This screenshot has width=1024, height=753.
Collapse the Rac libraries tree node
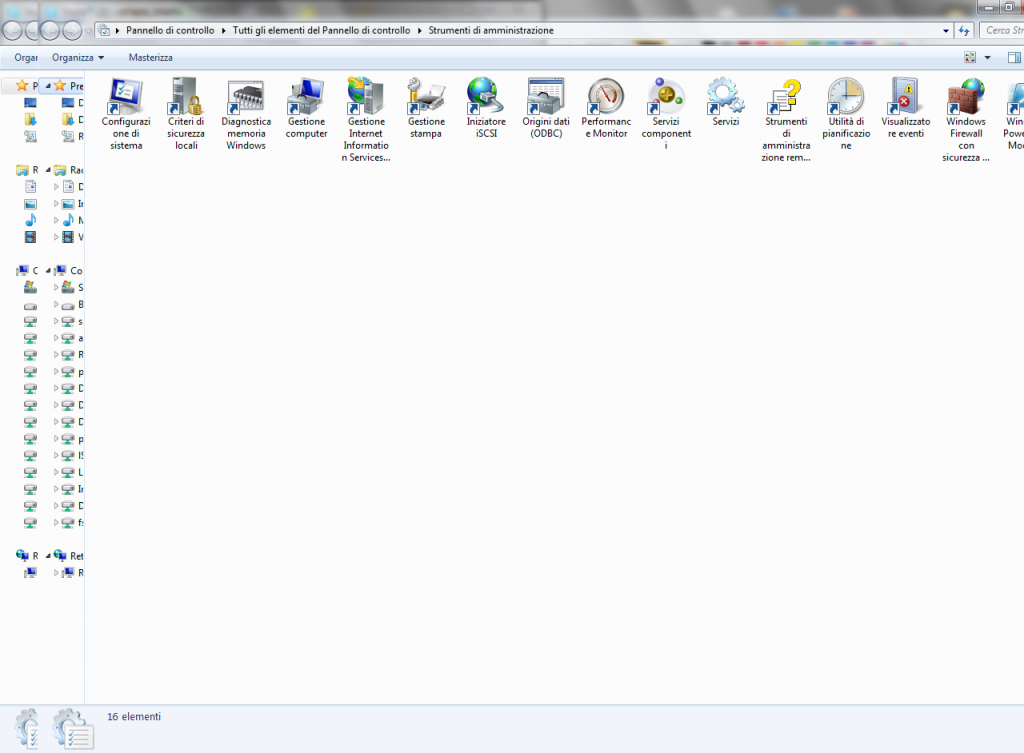click(x=48, y=170)
